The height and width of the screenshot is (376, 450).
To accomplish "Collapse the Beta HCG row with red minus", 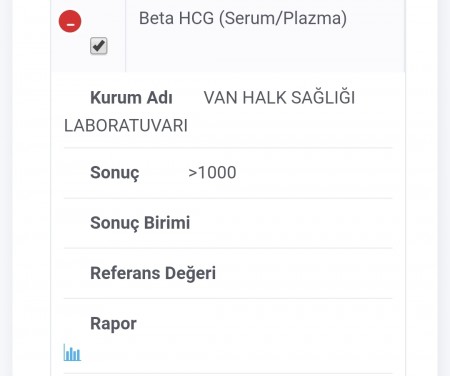I will (x=70, y=21).
